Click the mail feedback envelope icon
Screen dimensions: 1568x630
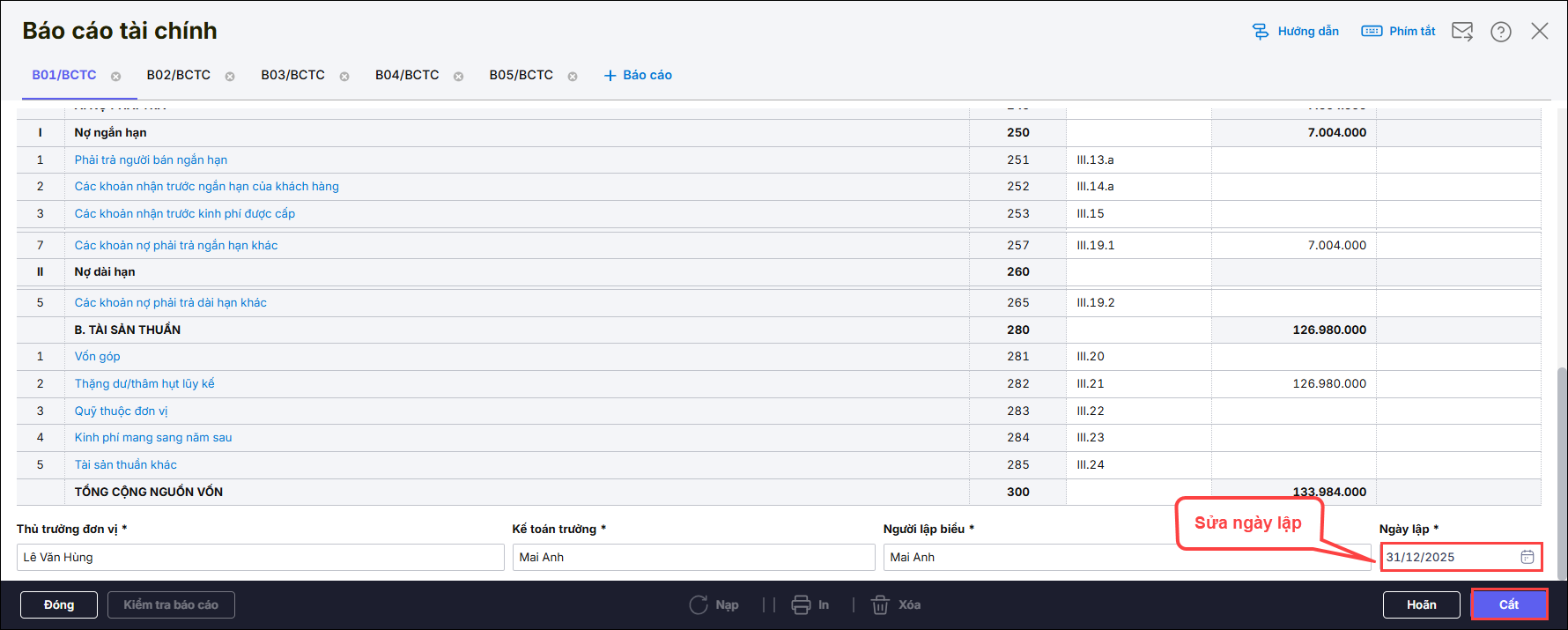pos(1462,32)
